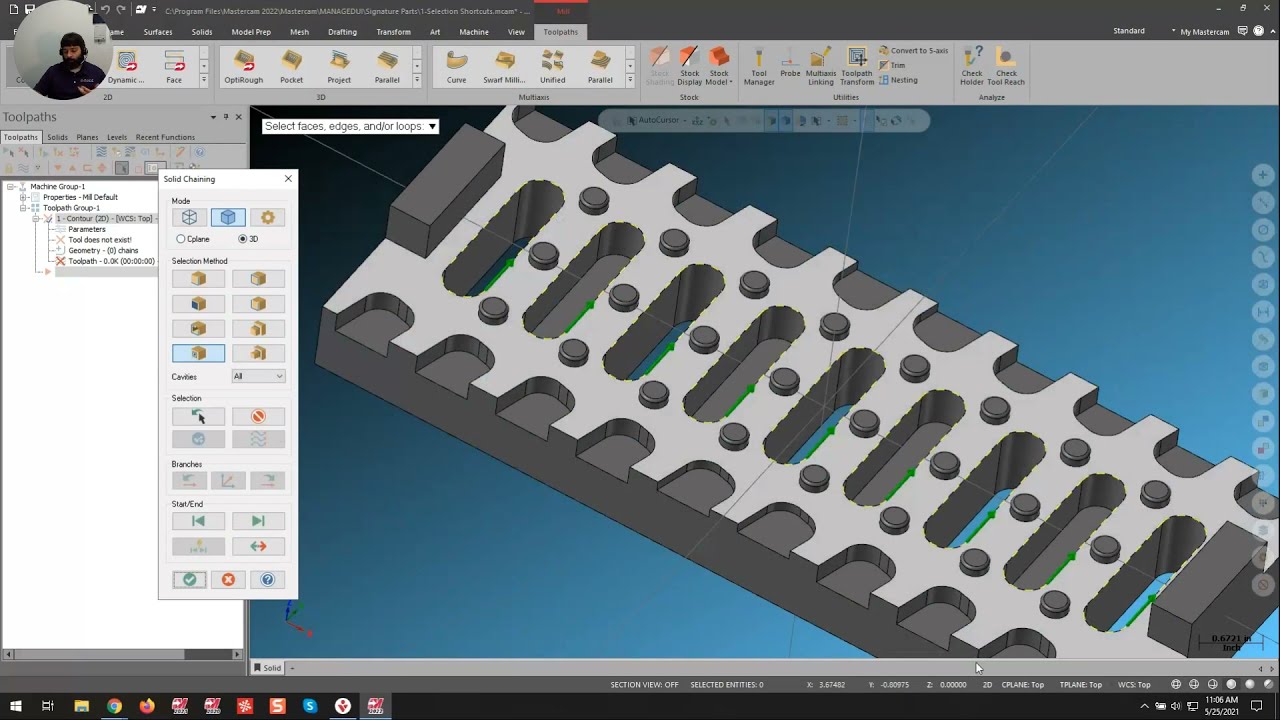The width and height of the screenshot is (1280, 720).
Task: Open the Solids ribbon tab
Action: point(202,32)
